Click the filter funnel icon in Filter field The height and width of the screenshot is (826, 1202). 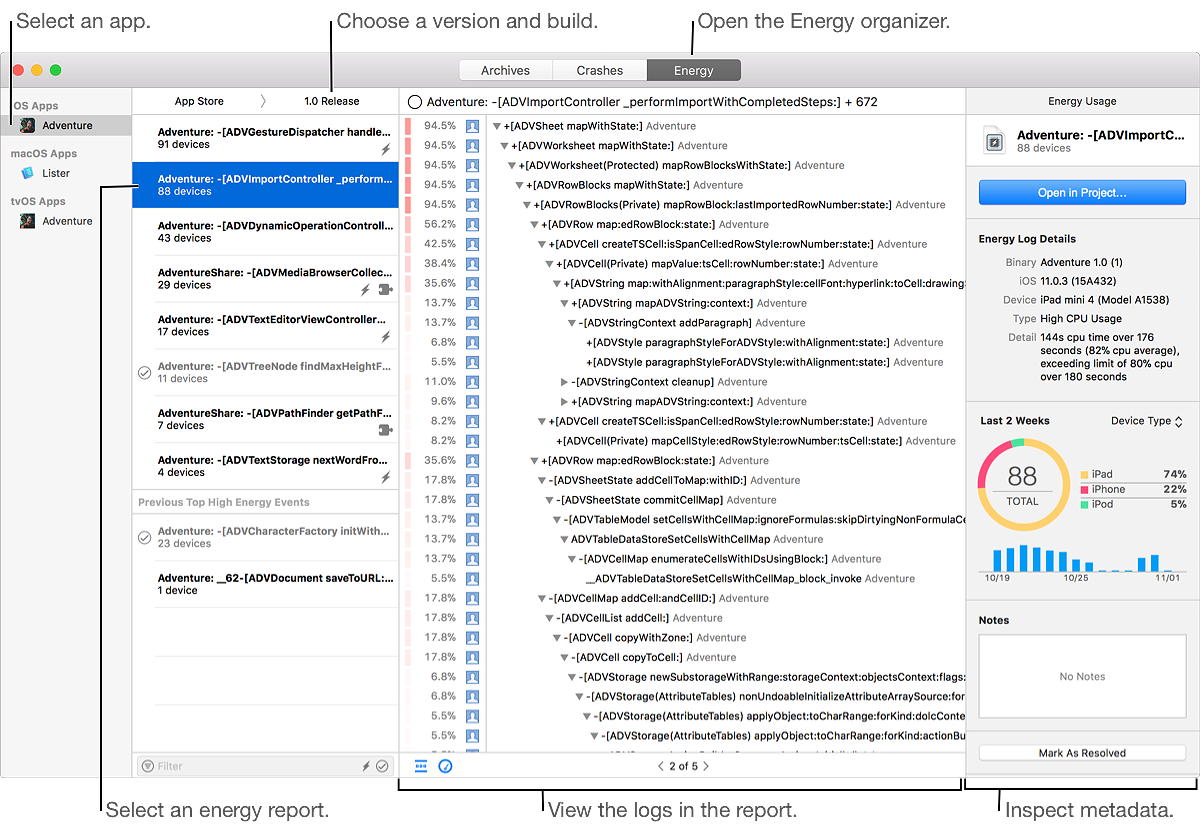pos(148,766)
